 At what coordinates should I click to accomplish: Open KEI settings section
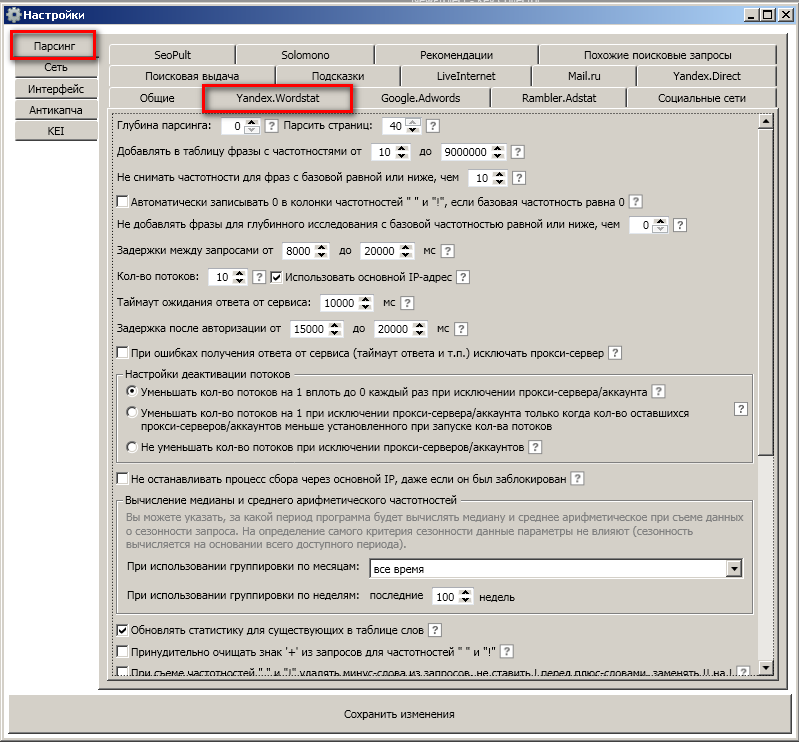pyautogui.click(x=56, y=131)
